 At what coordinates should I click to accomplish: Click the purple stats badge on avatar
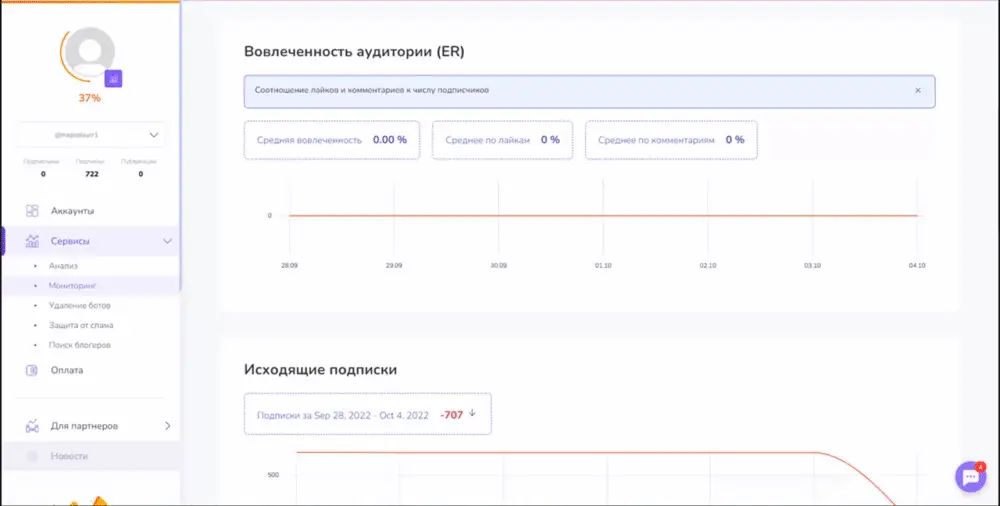pyautogui.click(x=113, y=78)
